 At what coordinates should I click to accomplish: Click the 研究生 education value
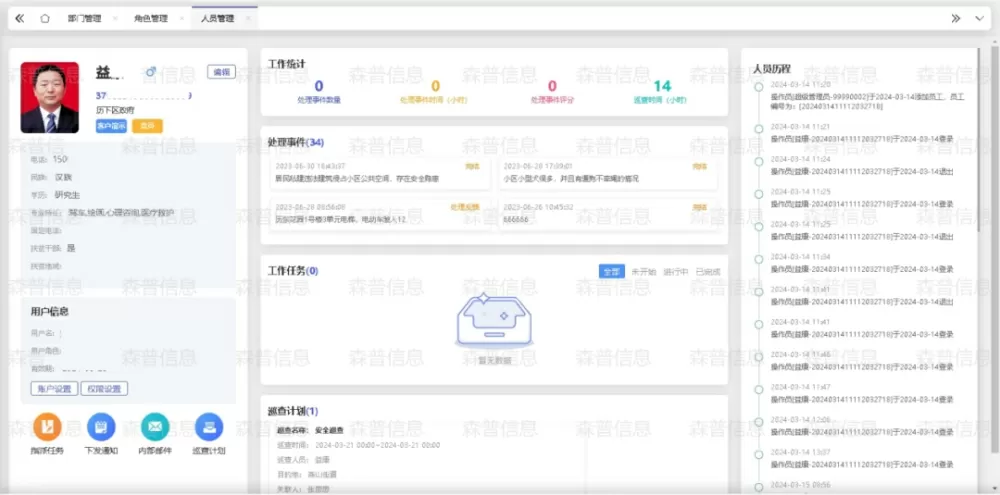pos(67,195)
